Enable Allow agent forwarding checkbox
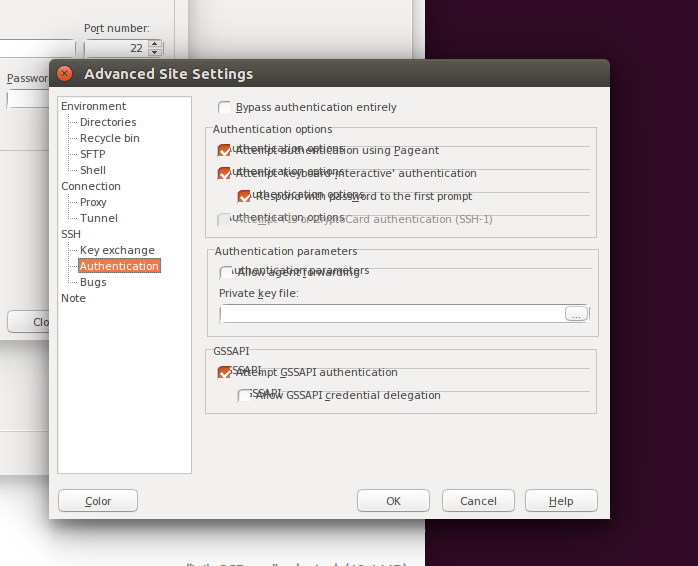 pyautogui.click(x=227, y=273)
